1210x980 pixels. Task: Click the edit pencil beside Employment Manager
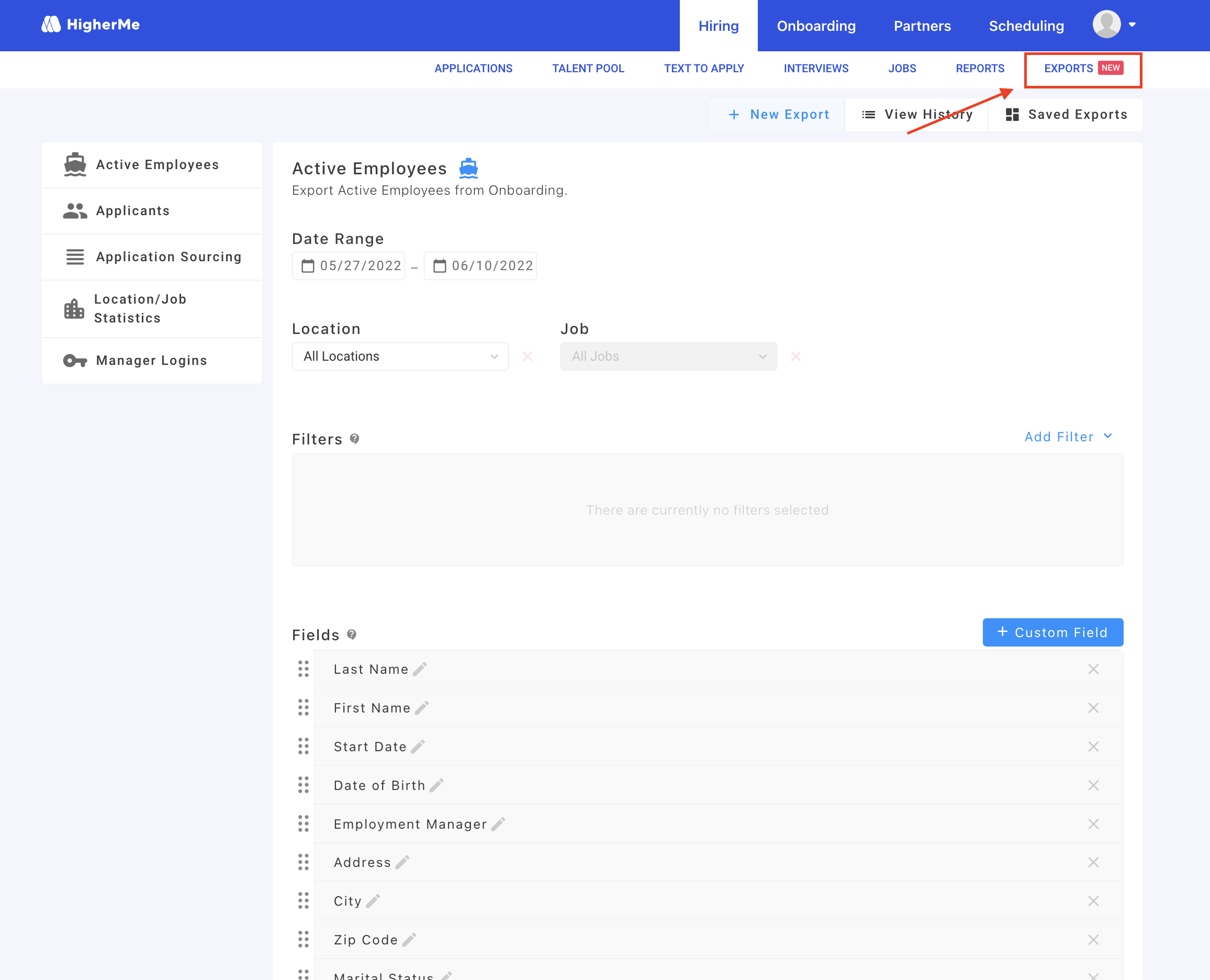tap(498, 824)
